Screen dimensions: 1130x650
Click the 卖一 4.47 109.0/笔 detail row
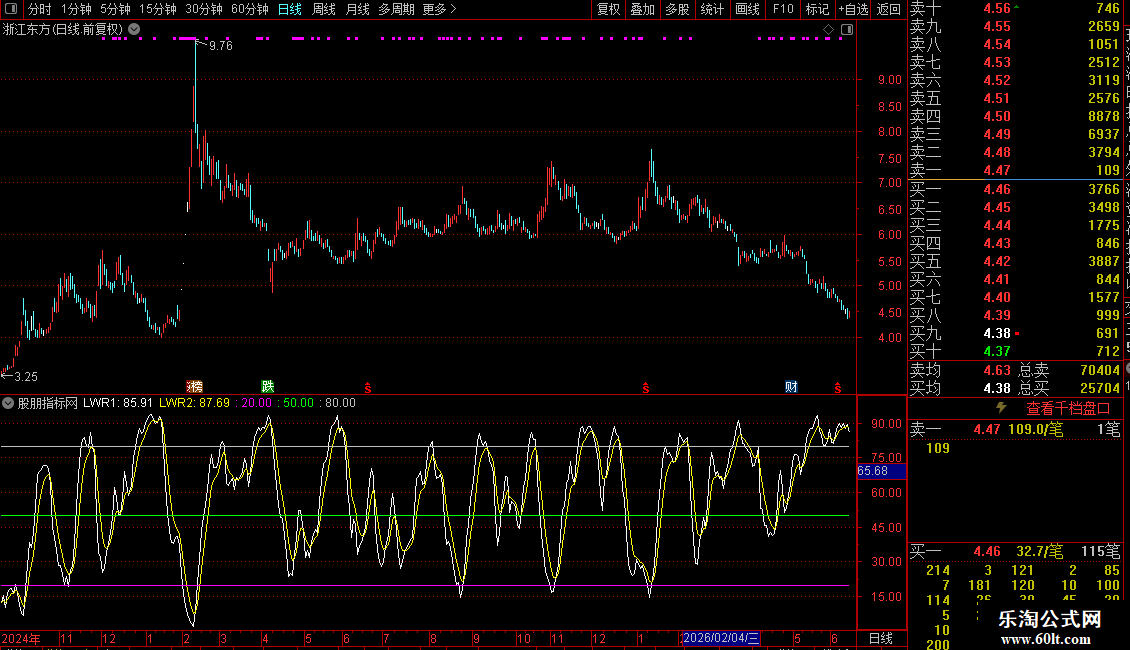pyautogui.click(x=1015, y=429)
